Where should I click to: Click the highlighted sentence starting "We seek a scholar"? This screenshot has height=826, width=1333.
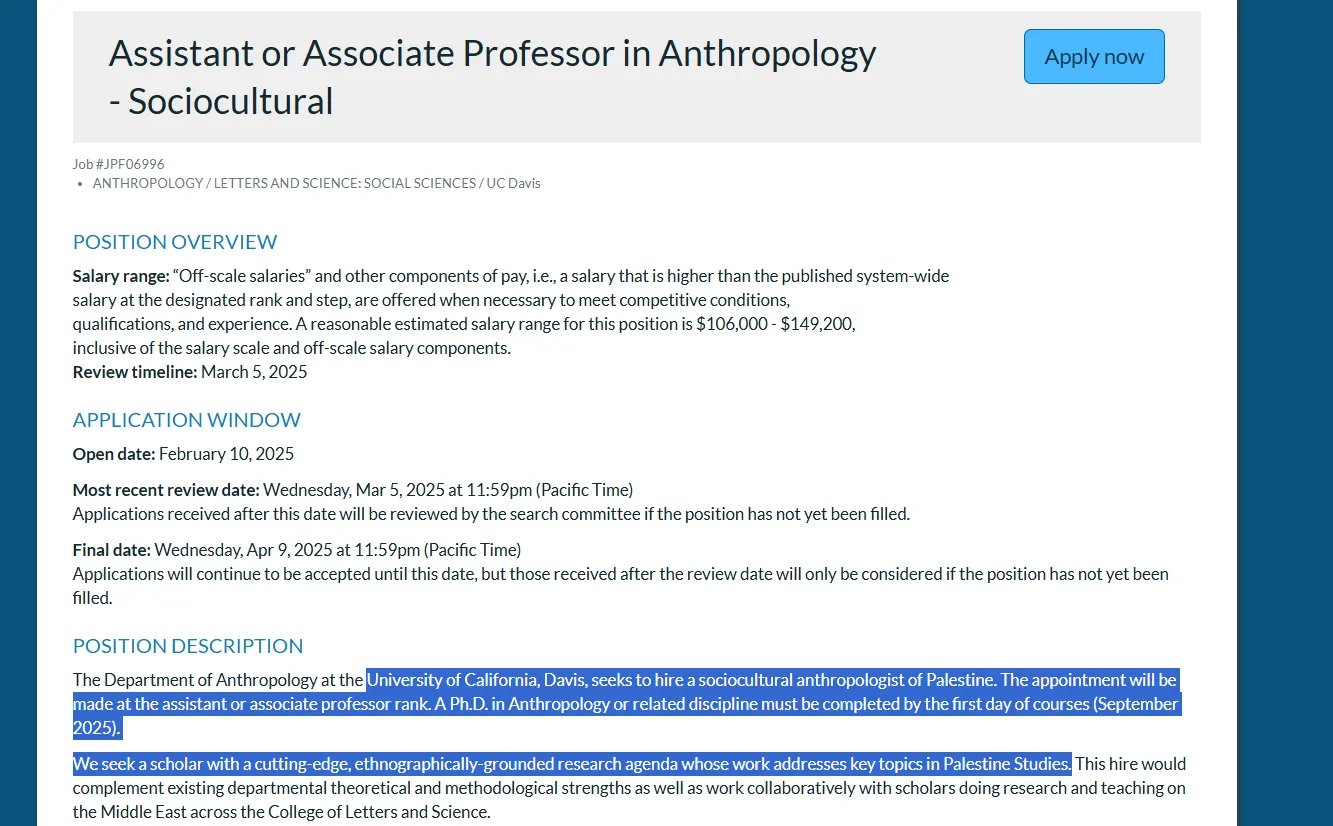(x=570, y=764)
